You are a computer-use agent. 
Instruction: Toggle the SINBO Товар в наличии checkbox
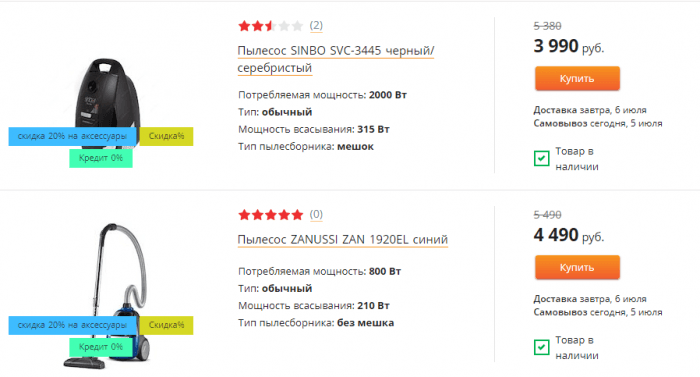(542, 158)
